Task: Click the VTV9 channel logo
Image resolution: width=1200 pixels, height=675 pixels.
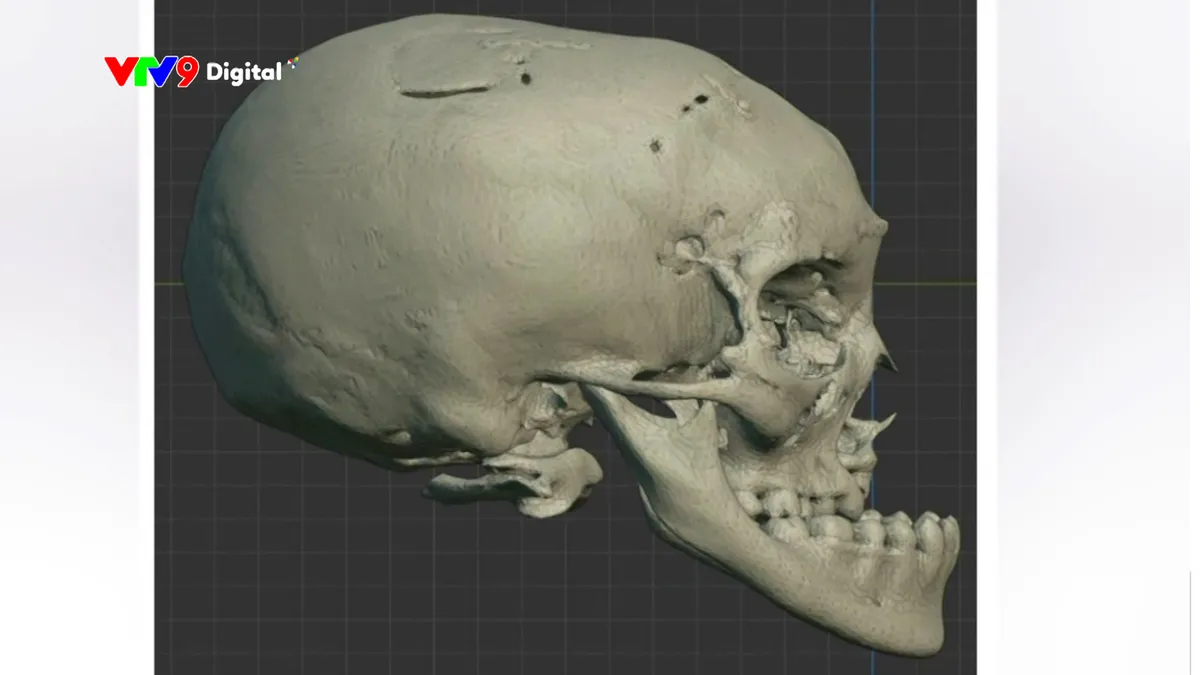Action: [x=150, y=72]
